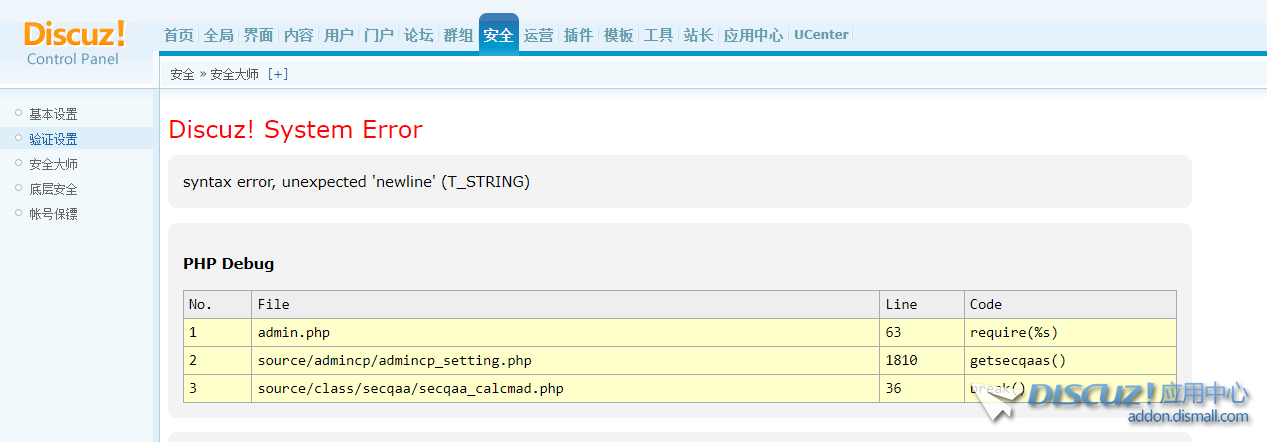Open the 插件 tab

578,35
